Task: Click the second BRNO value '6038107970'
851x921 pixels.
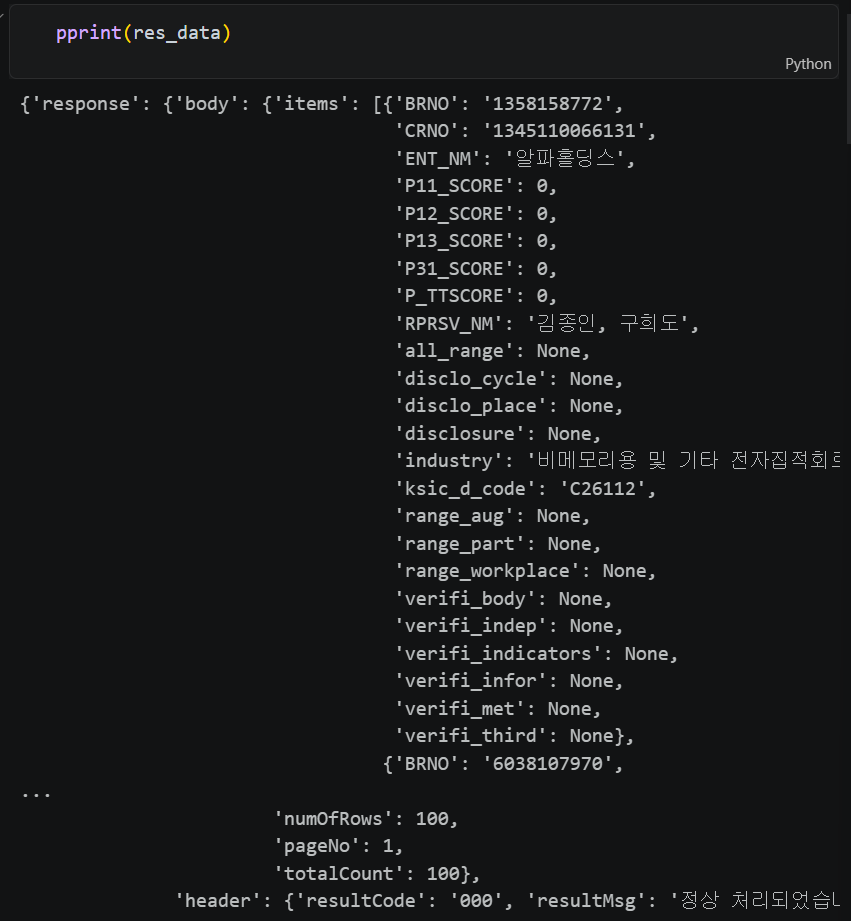Action: click(x=547, y=764)
